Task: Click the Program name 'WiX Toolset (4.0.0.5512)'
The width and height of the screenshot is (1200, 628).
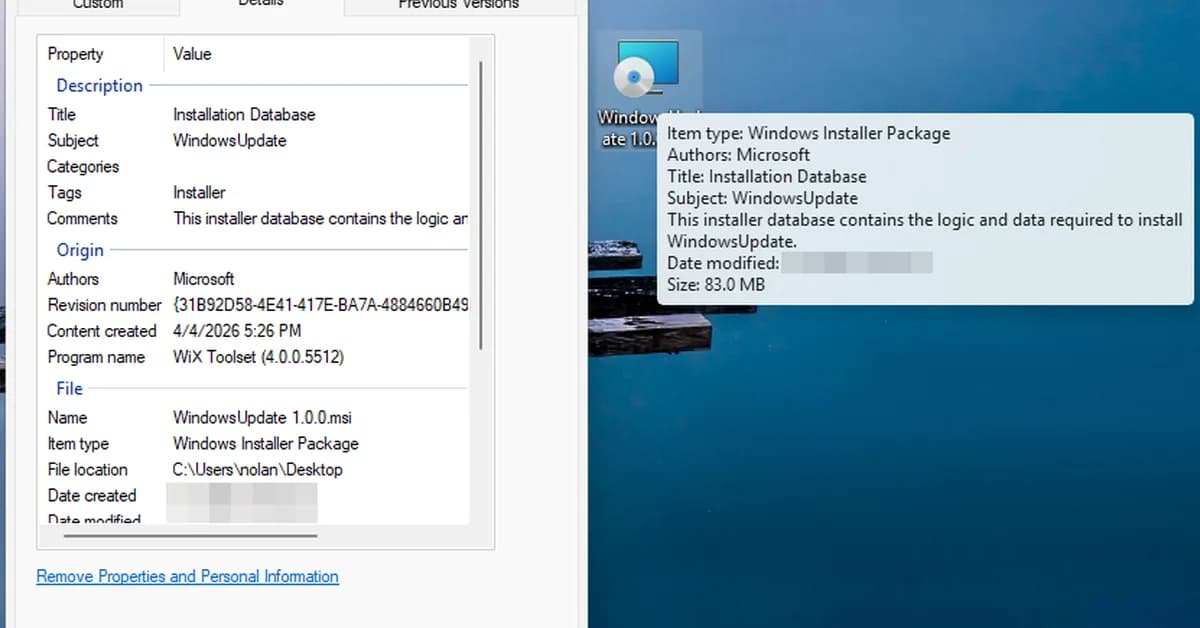Action: pos(258,357)
